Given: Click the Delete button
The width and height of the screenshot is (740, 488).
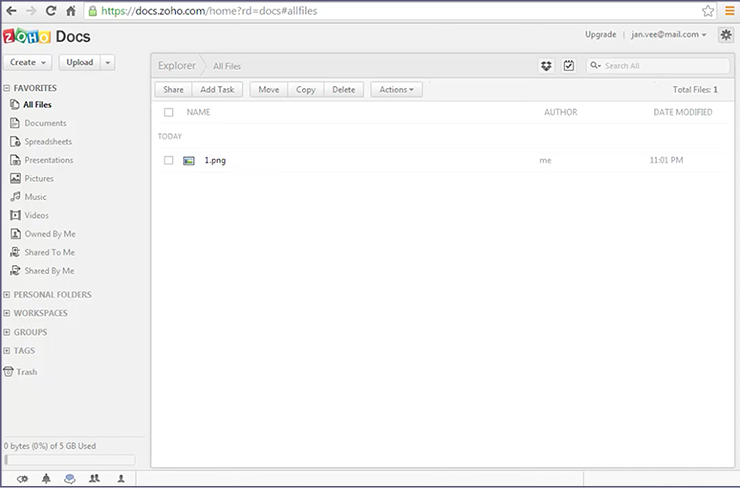Looking at the screenshot, I should tap(344, 90).
